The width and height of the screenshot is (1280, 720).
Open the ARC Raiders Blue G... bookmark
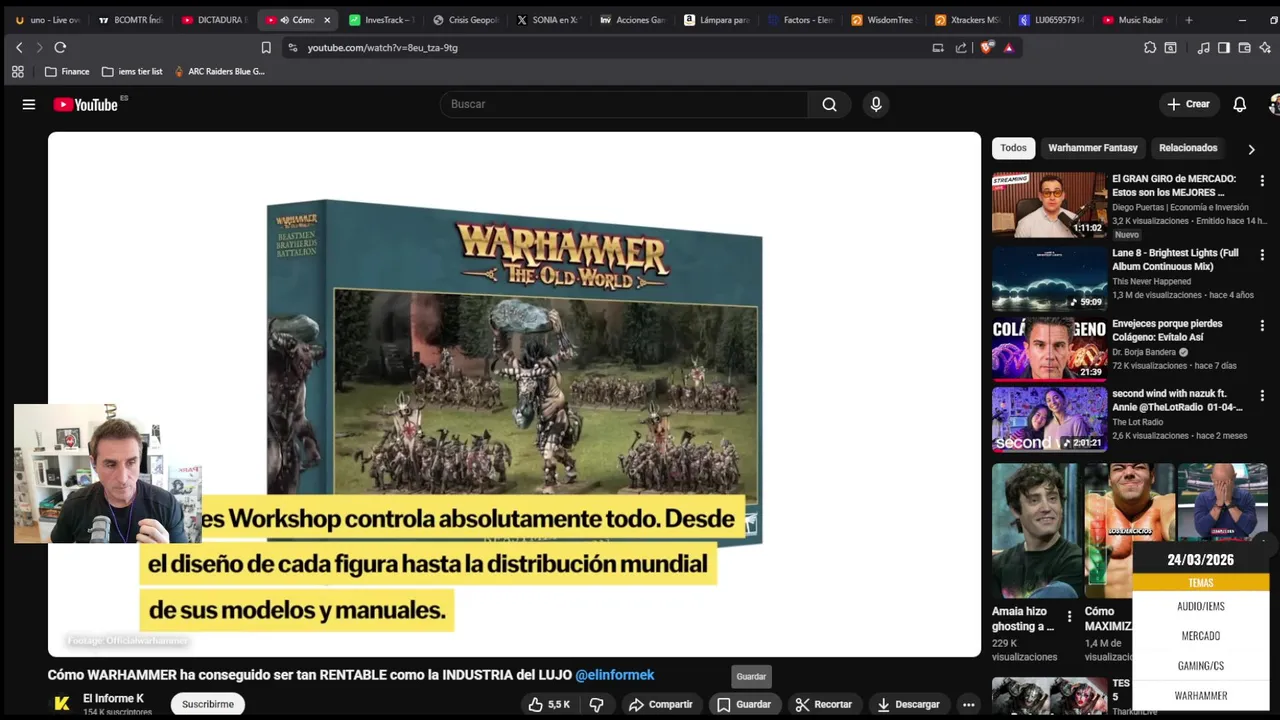tap(219, 71)
